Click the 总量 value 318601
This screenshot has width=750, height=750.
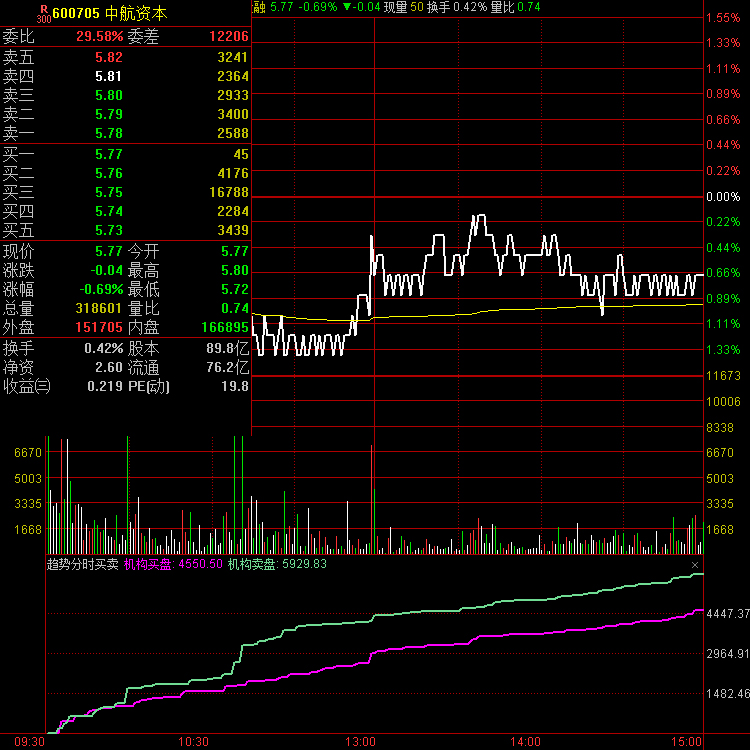click(x=99, y=309)
